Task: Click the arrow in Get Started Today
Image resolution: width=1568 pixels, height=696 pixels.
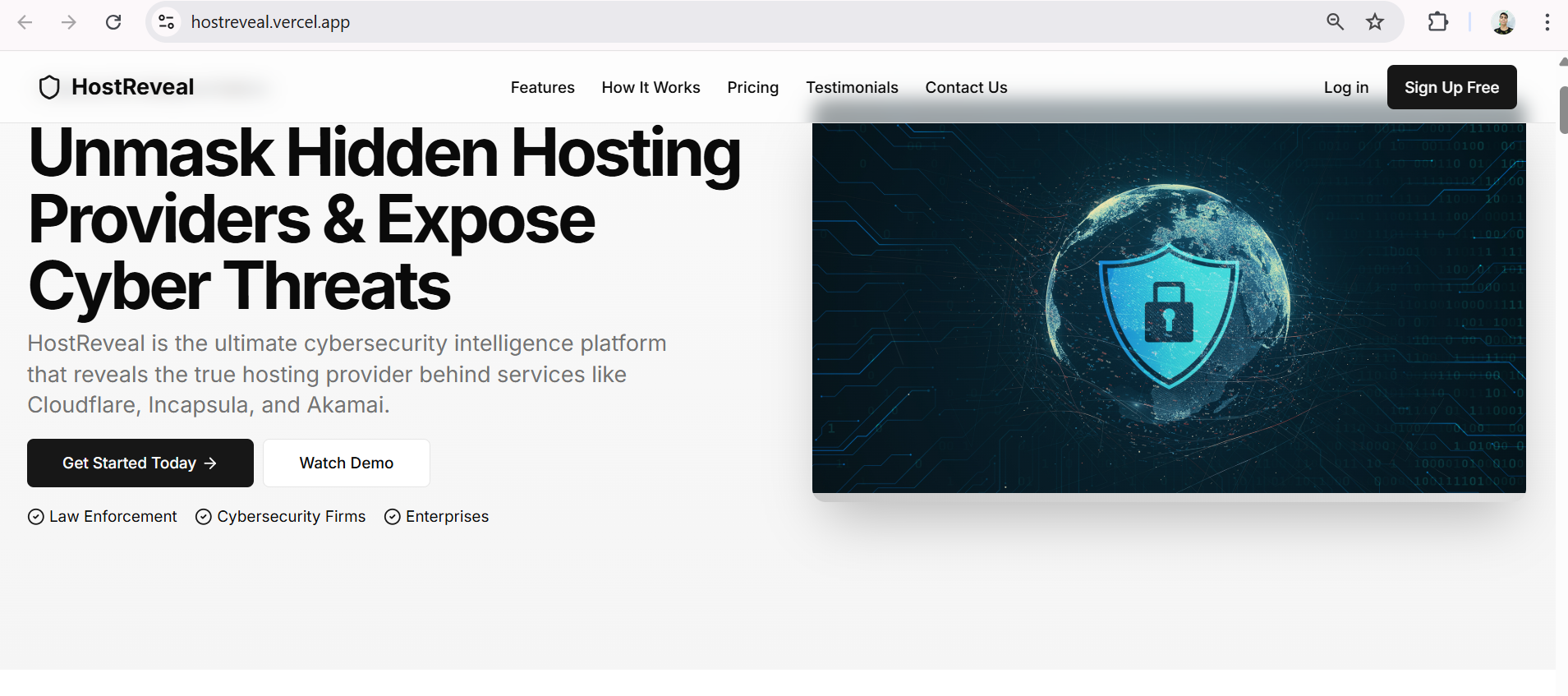Action: pyautogui.click(x=210, y=463)
